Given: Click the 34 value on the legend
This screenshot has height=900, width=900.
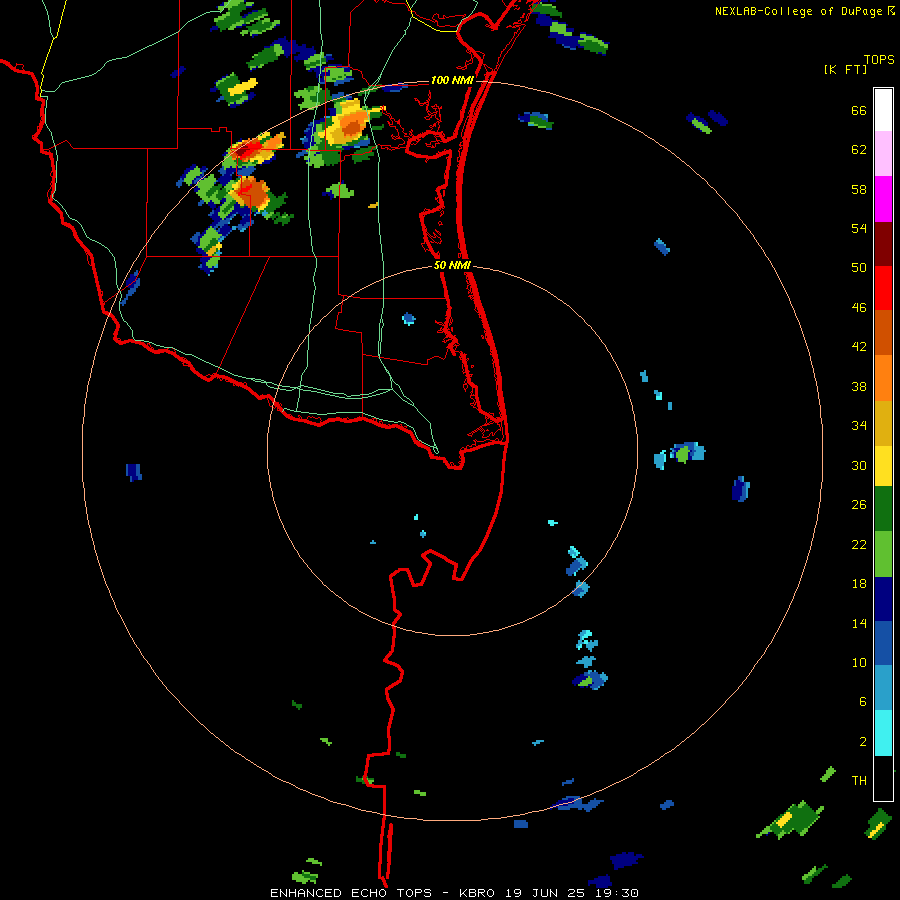Looking at the screenshot, I should 859,426.
